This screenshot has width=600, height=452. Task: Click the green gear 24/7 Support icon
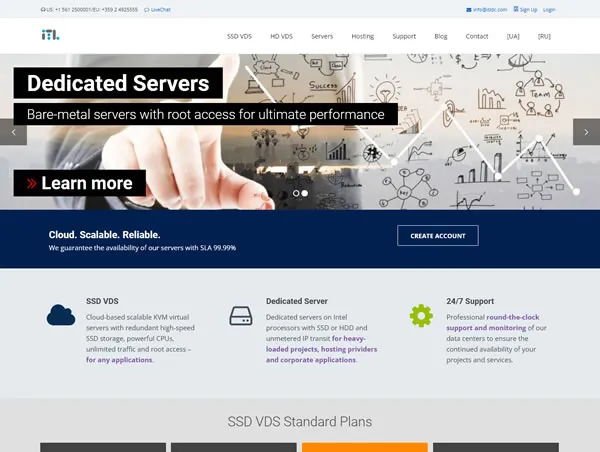(x=421, y=315)
